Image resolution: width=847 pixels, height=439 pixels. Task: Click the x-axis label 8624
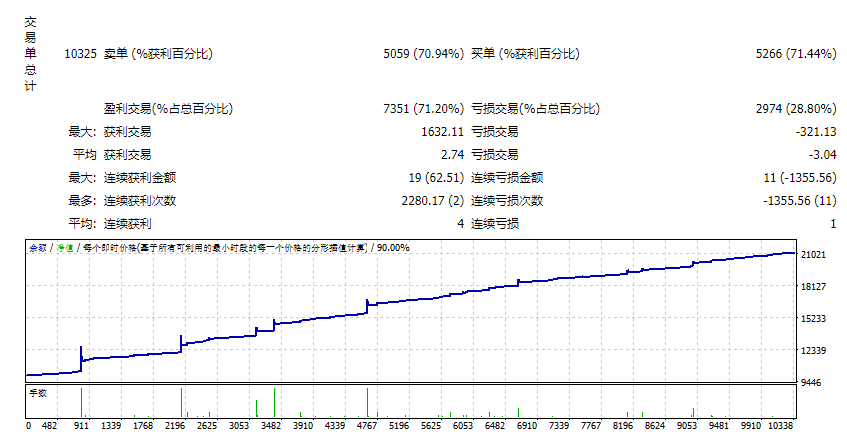(x=654, y=426)
